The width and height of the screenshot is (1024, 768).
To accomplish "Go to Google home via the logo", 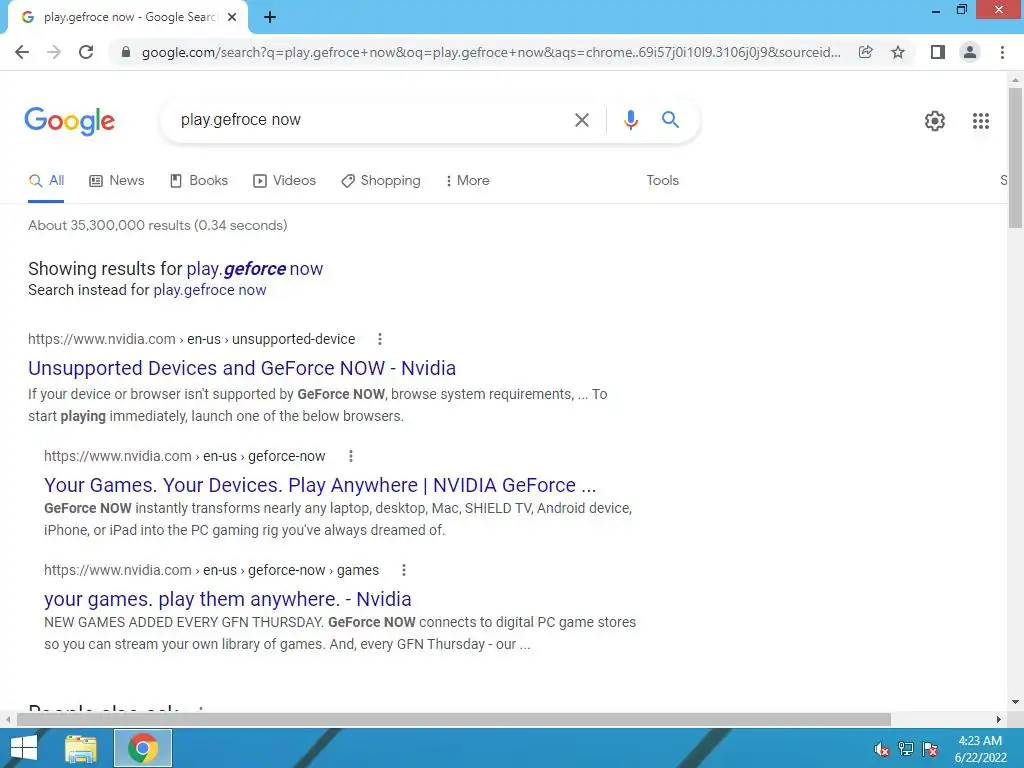I will (x=70, y=121).
